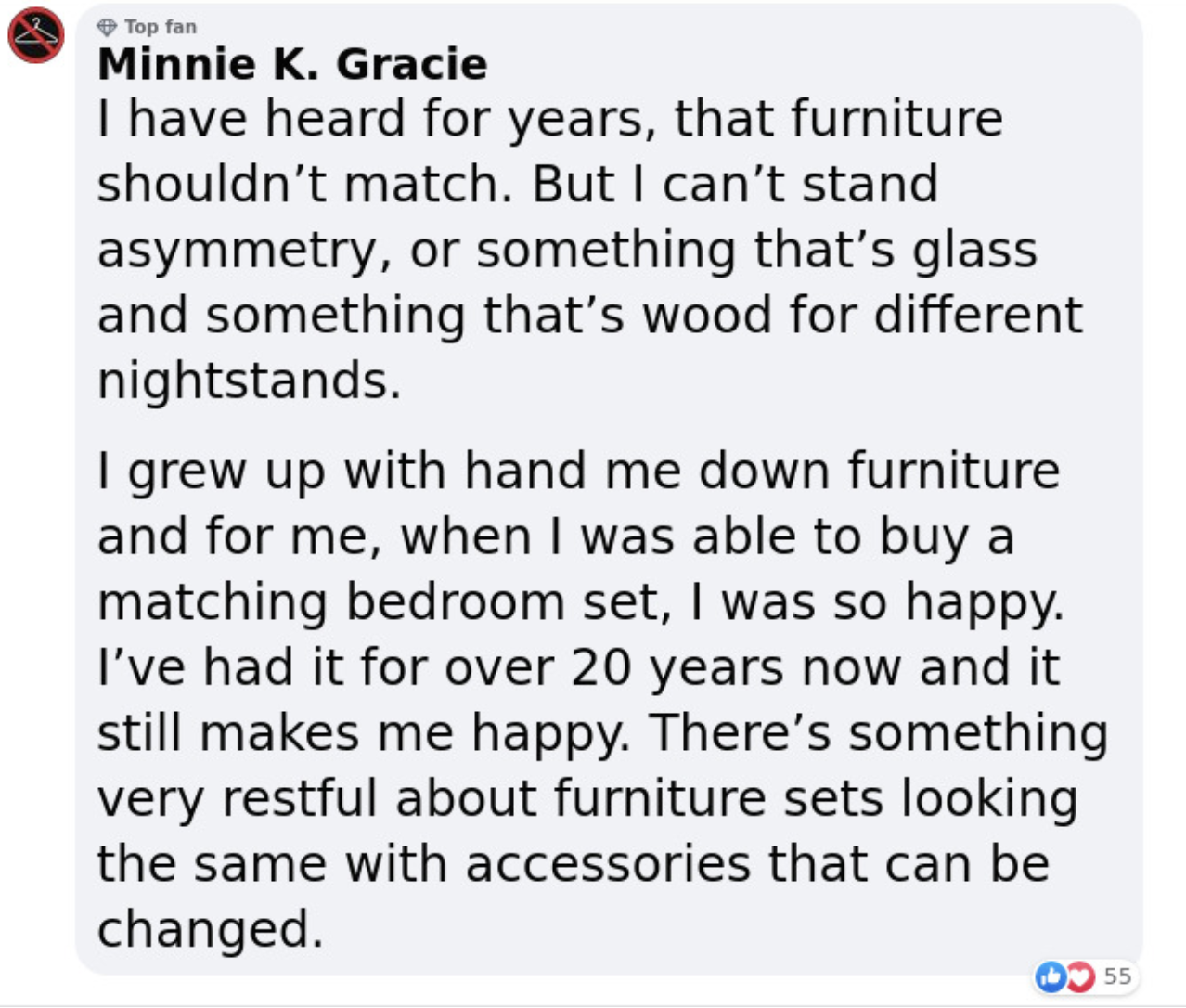Screen dimensions: 1186x1008
Task: Click paragraph starting "I have heard for years"
Action: [590, 250]
